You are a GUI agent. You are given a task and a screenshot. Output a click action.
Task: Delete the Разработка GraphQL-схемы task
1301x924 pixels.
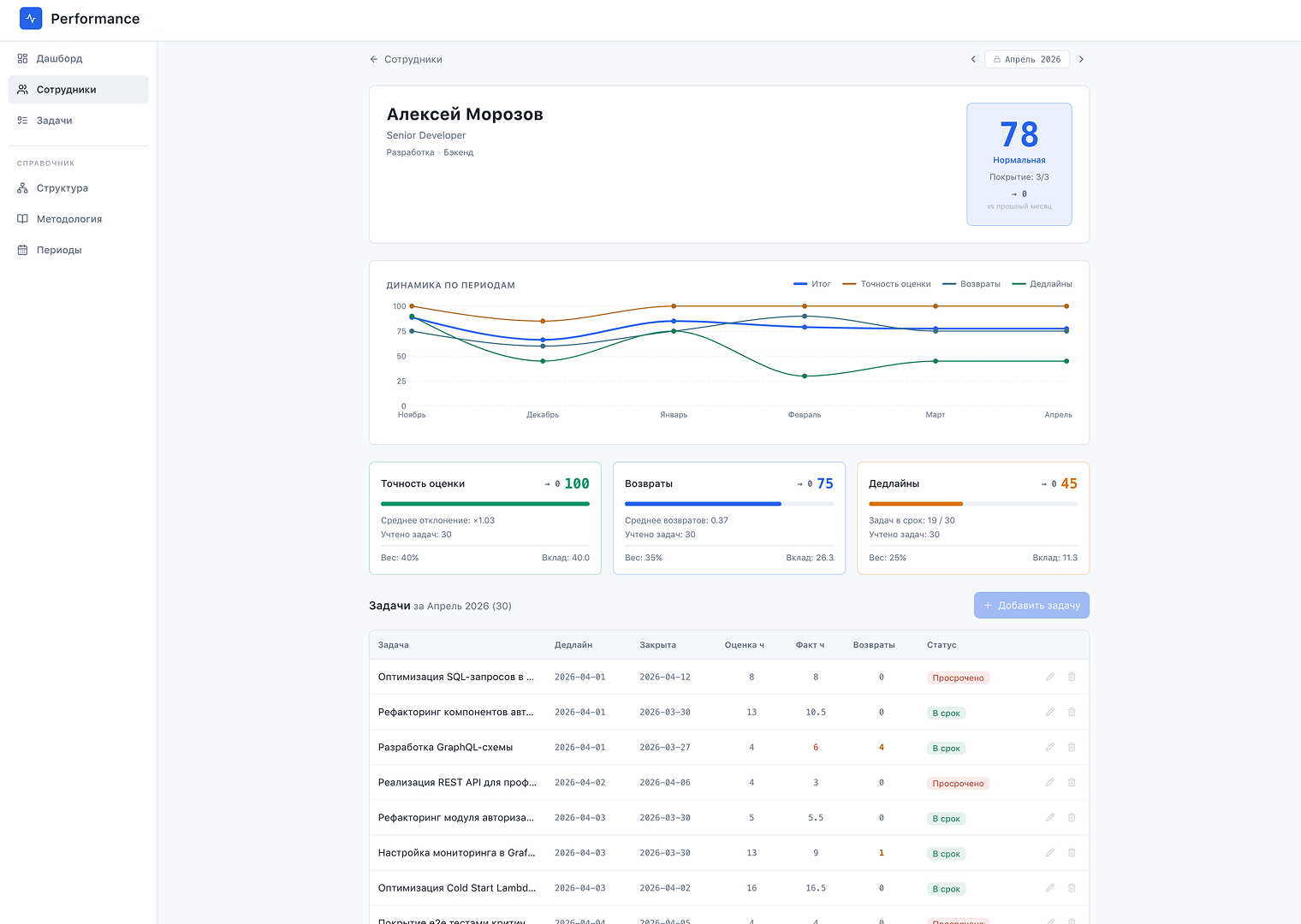pos(1072,747)
